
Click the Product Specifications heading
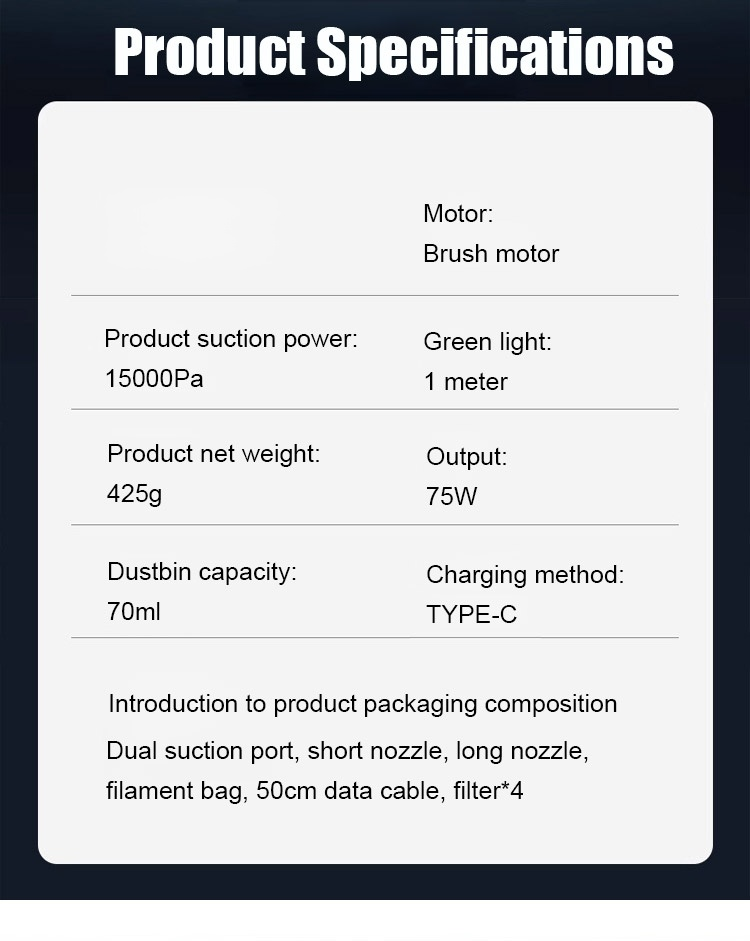click(393, 51)
